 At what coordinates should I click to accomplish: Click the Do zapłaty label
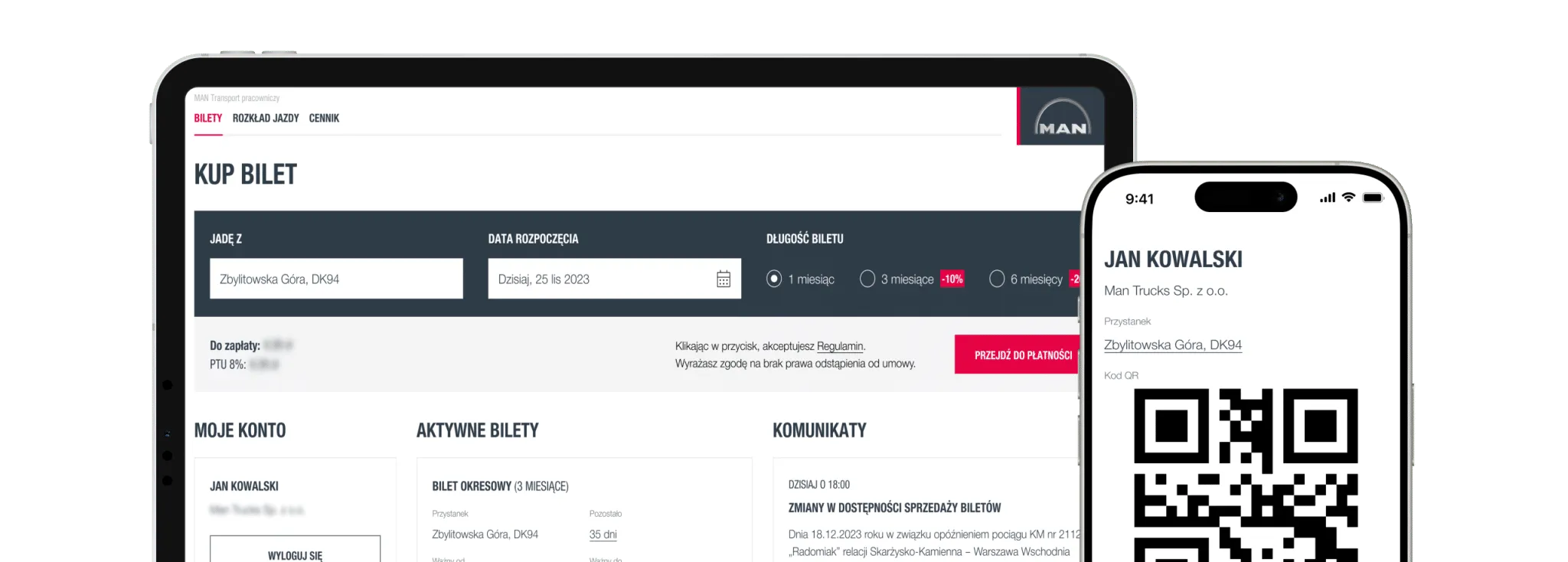coord(235,346)
